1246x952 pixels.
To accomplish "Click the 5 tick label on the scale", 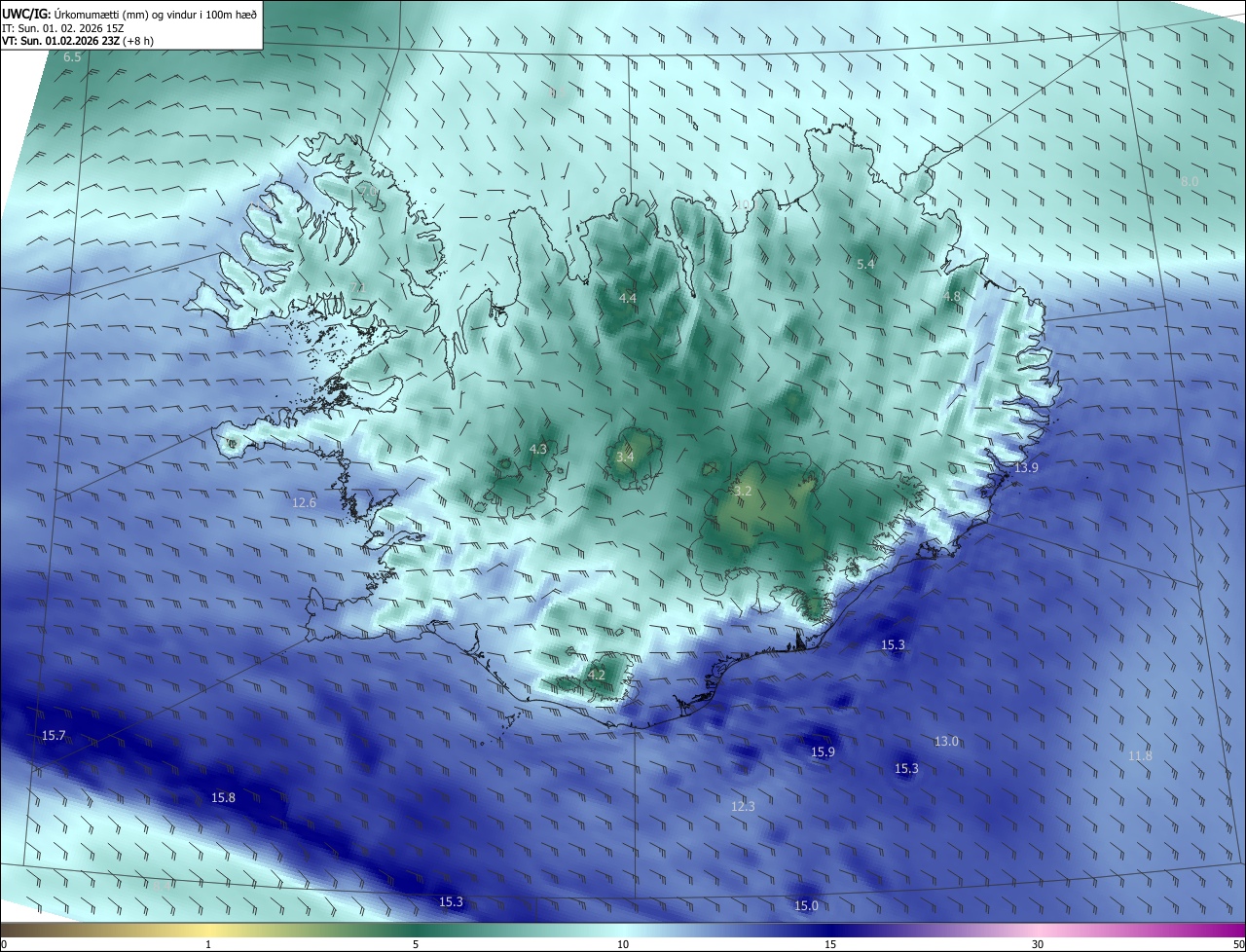I will coord(416,944).
